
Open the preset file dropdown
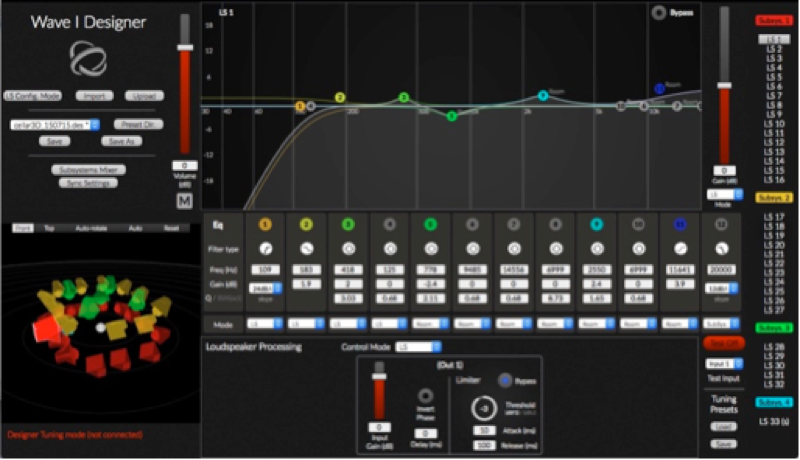(x=55, y=124)
